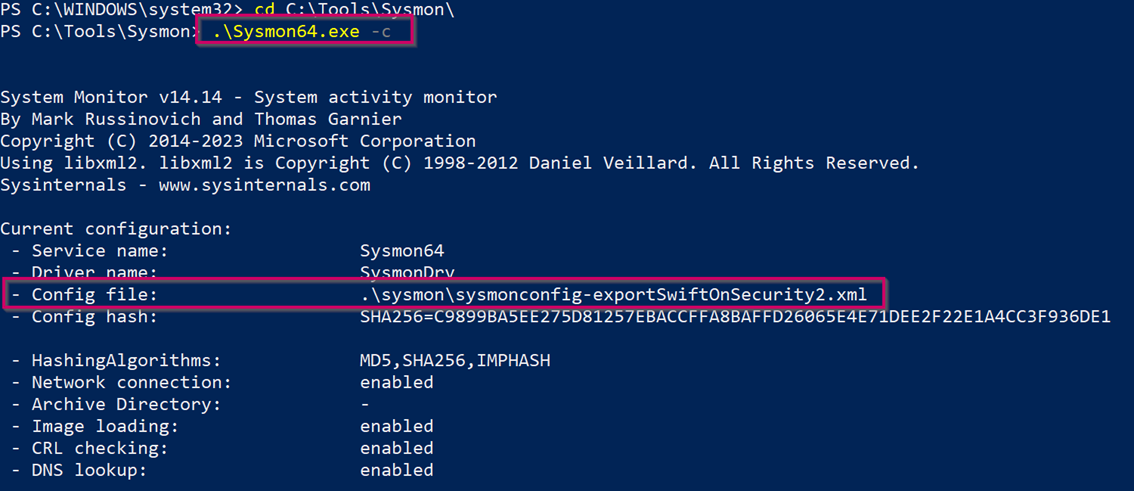Viewport: 1134px width, 491px height.
Task: Click the SHA256 config hash value
Action: tap(735, 317)
